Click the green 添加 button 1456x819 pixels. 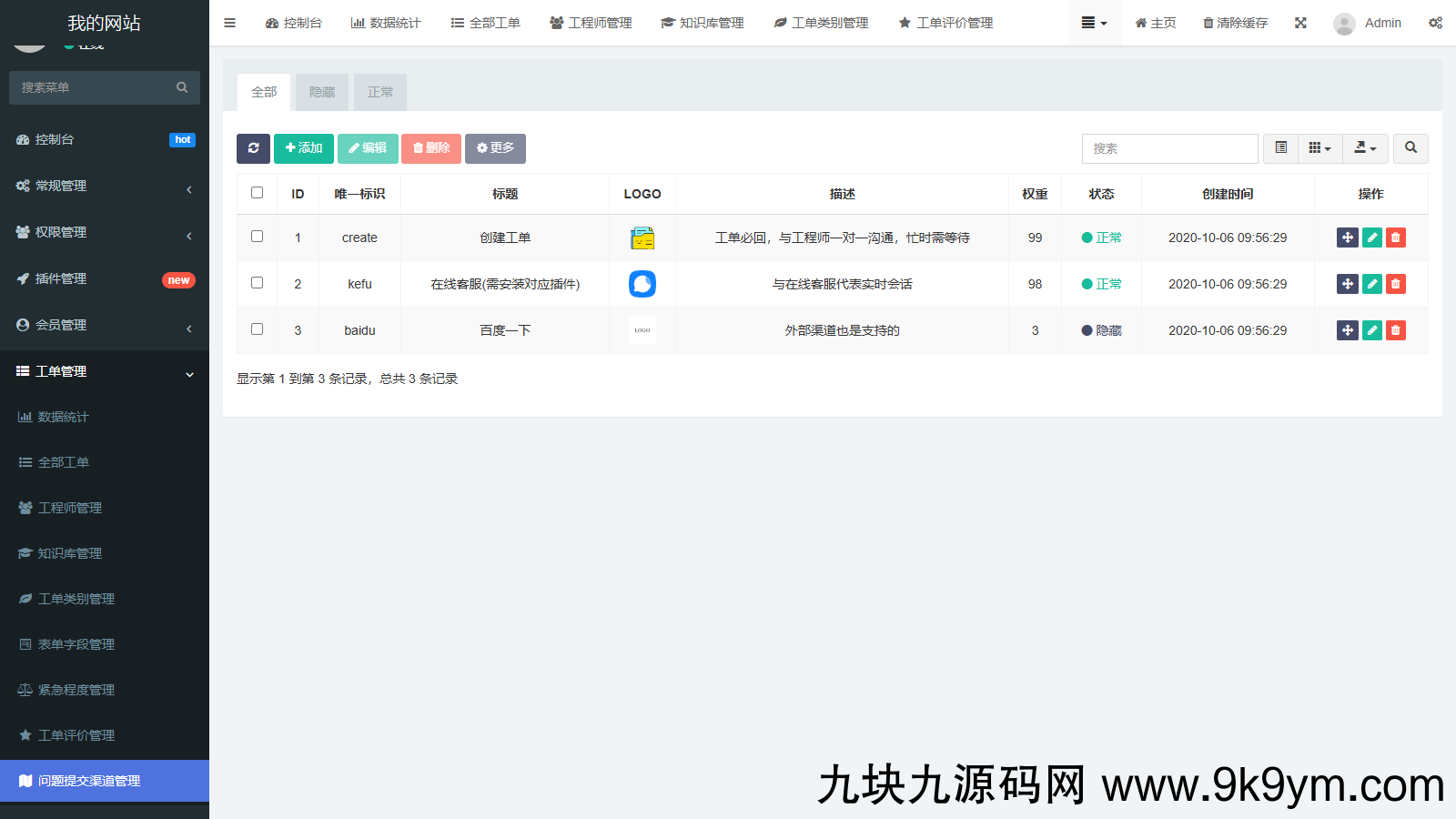coord(304,148)
